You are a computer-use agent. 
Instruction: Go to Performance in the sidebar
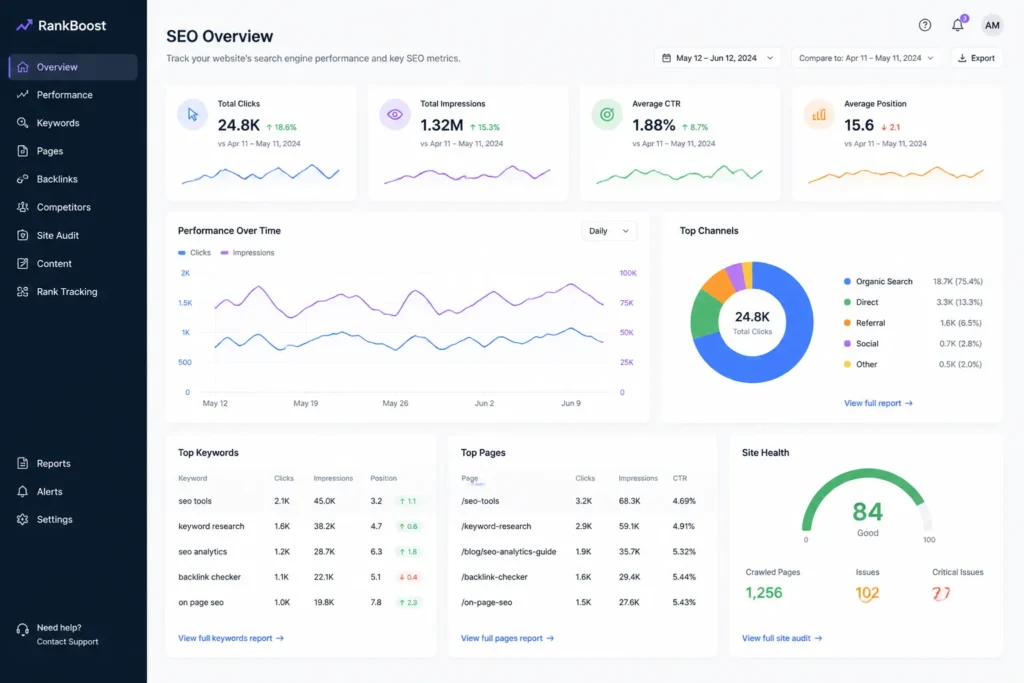73,95
